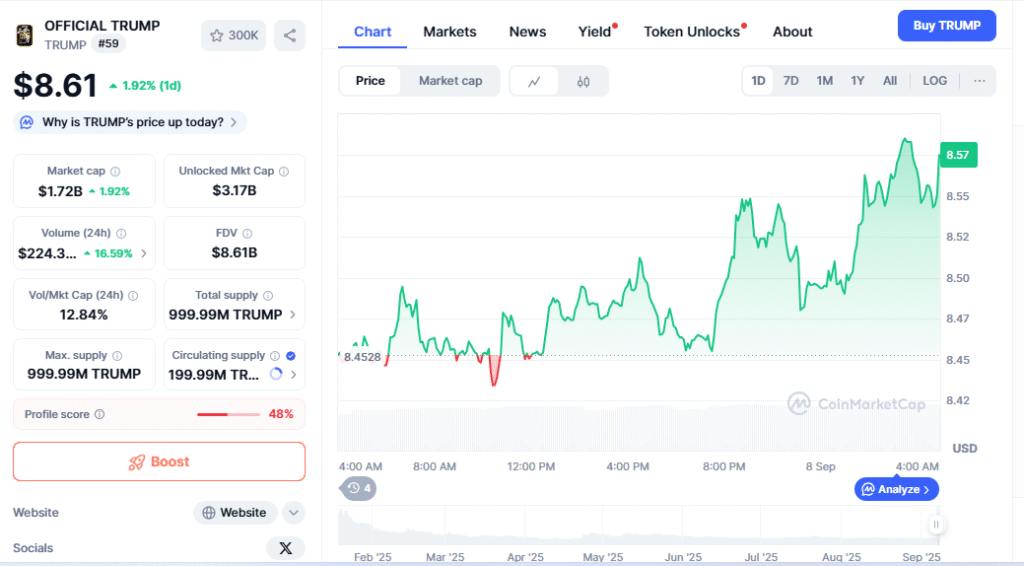
Task: Click the 8.4528 baseline price label
Action: tap(362, 357)
